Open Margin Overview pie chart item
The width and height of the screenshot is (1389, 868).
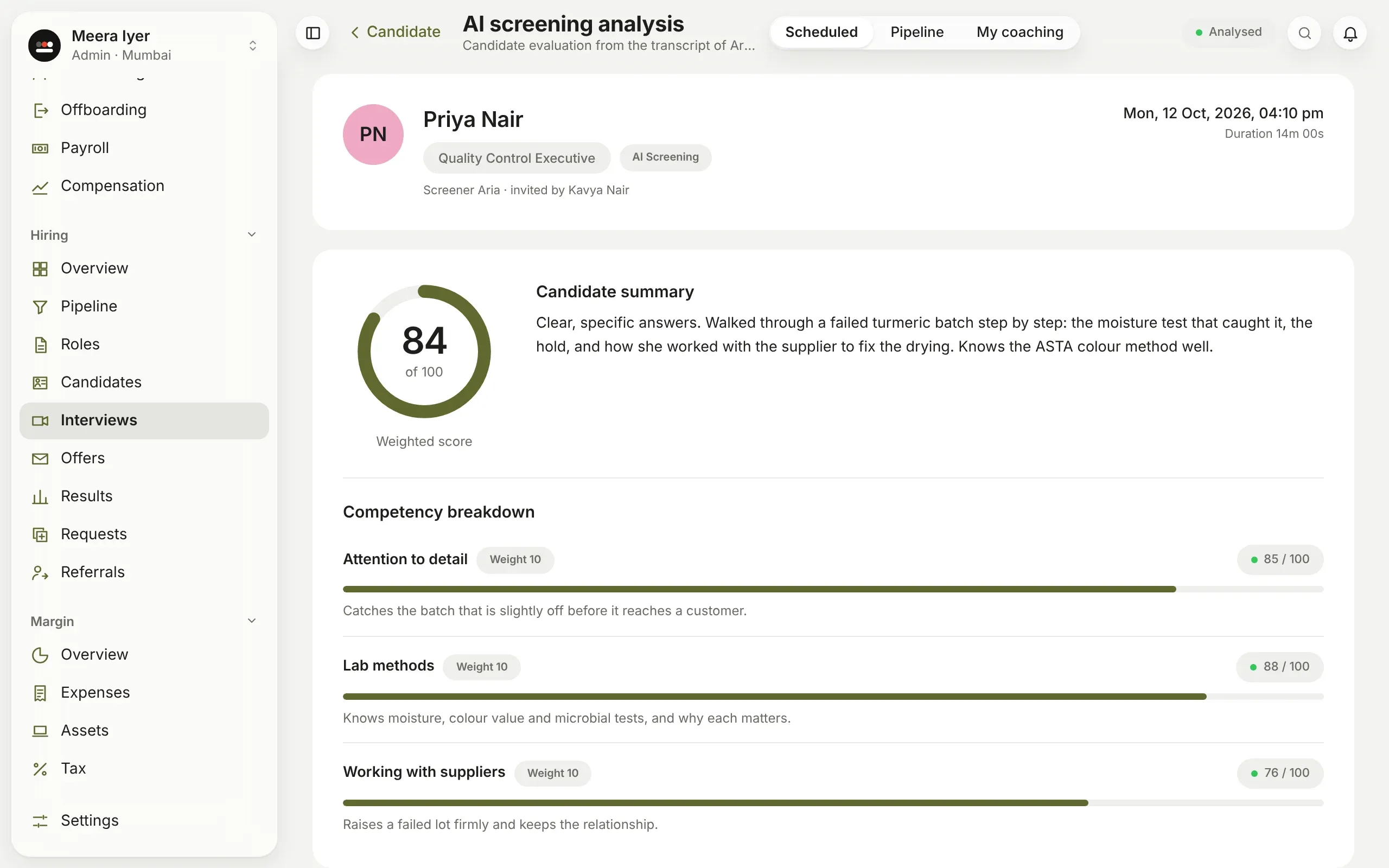[x=144, y=654]
